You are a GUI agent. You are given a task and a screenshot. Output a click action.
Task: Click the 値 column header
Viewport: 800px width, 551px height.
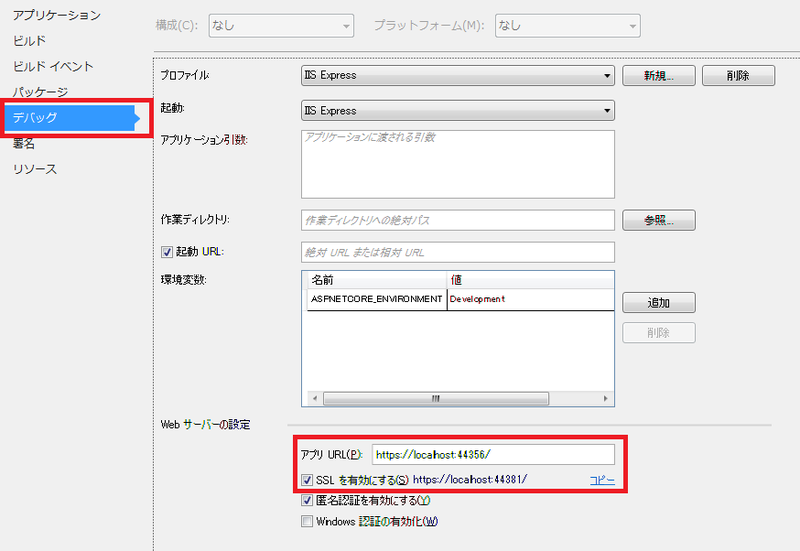point(531,280)
